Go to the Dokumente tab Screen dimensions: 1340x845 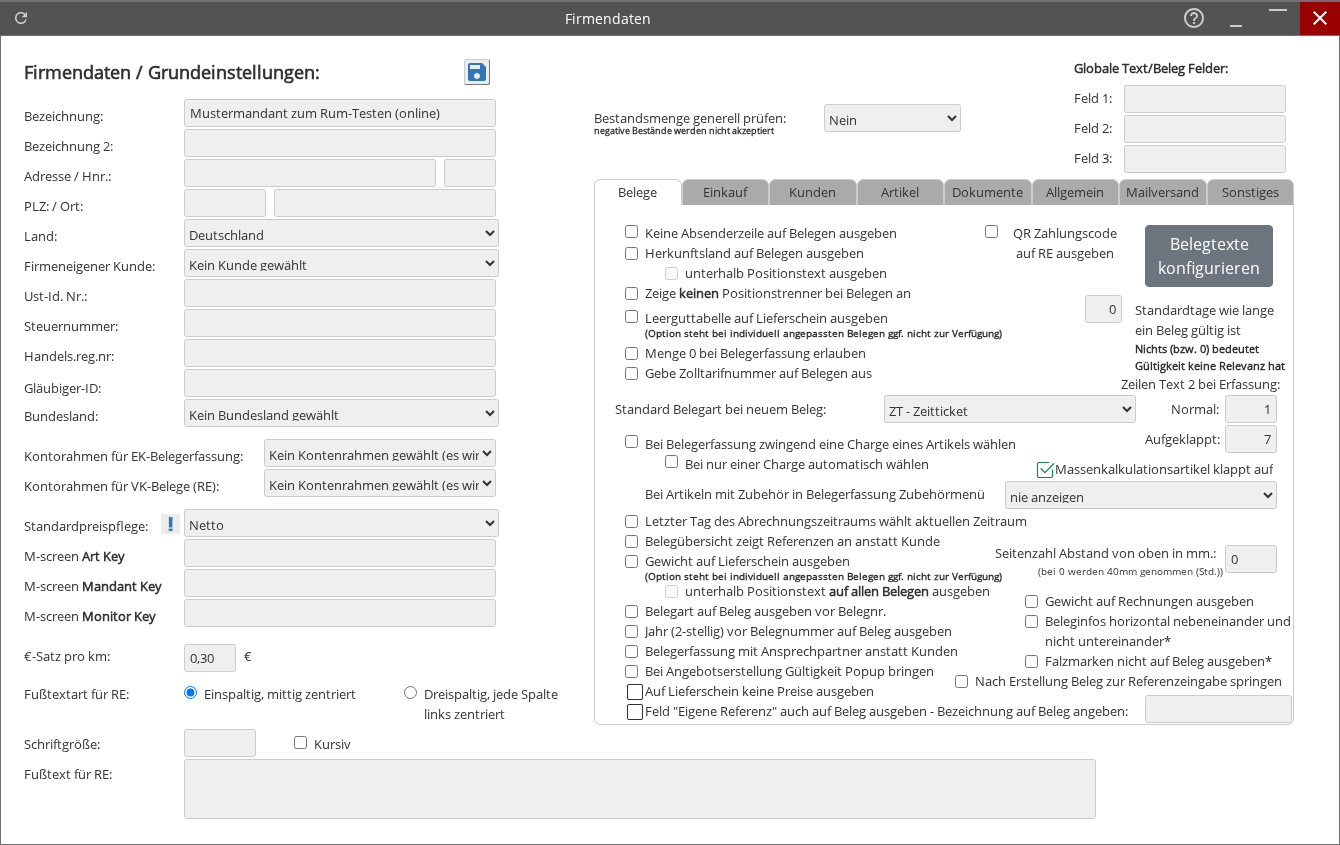987,192
